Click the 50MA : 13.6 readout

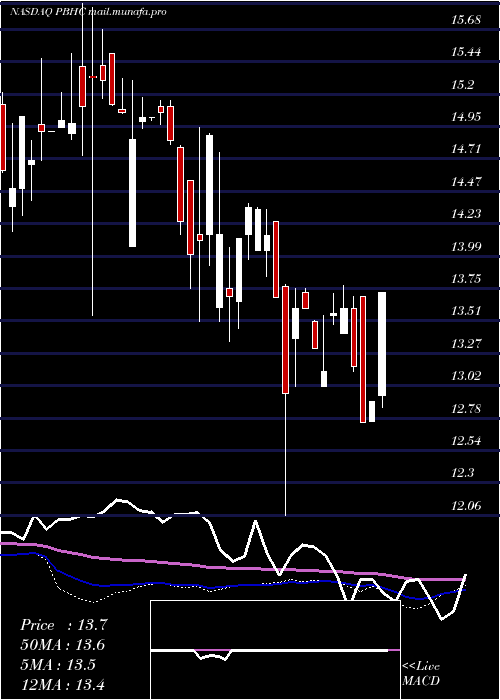pos(62,645)
